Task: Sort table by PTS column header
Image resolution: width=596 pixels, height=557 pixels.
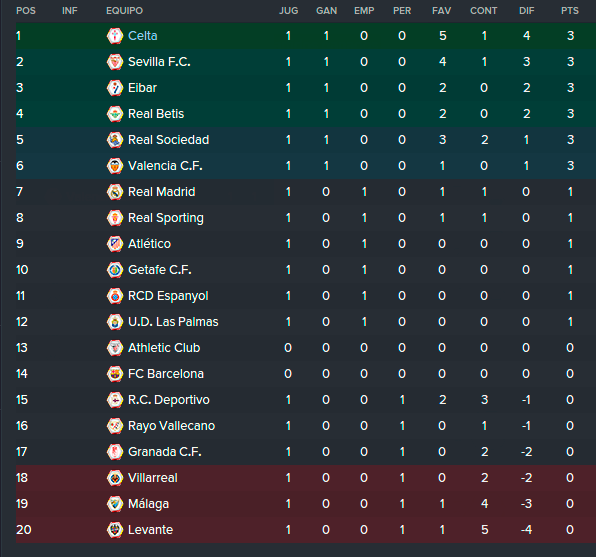Action: pos(570,11)
